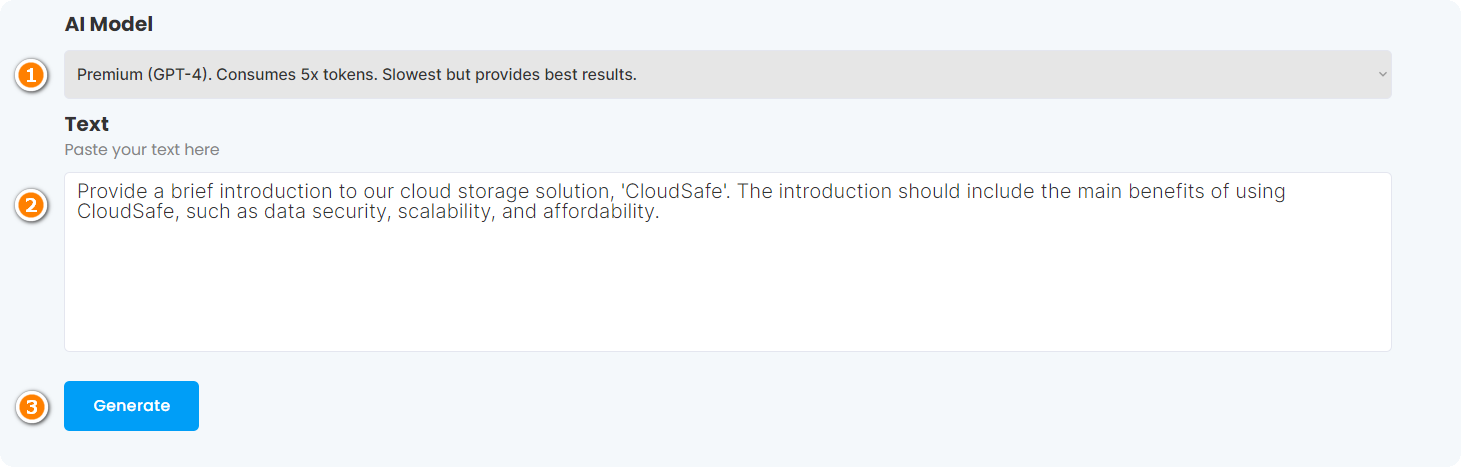Click the 'Paste your text here' hint
This screenshot has height=467, width=1461.
(142, 150)
